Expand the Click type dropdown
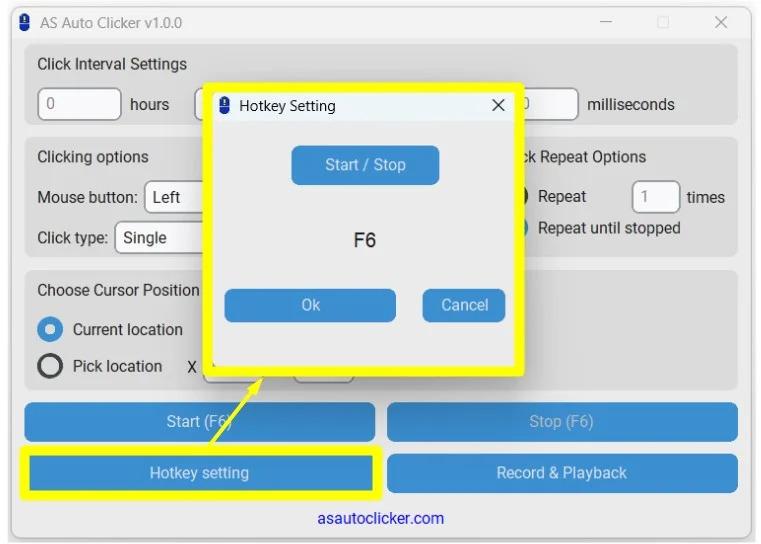The height and width of the screenshot is (544, 761). [160, 238]
